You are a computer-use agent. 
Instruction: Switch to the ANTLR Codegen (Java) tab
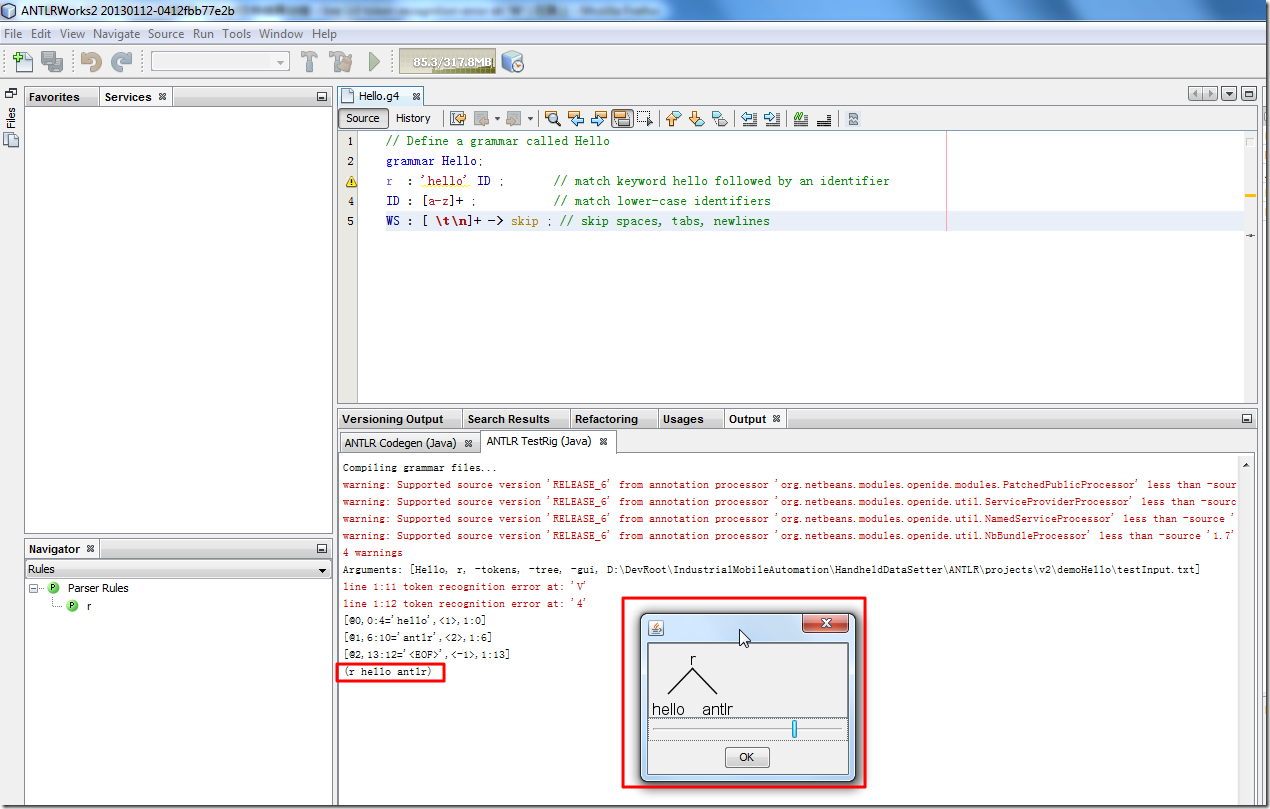[x=400, y=442]
